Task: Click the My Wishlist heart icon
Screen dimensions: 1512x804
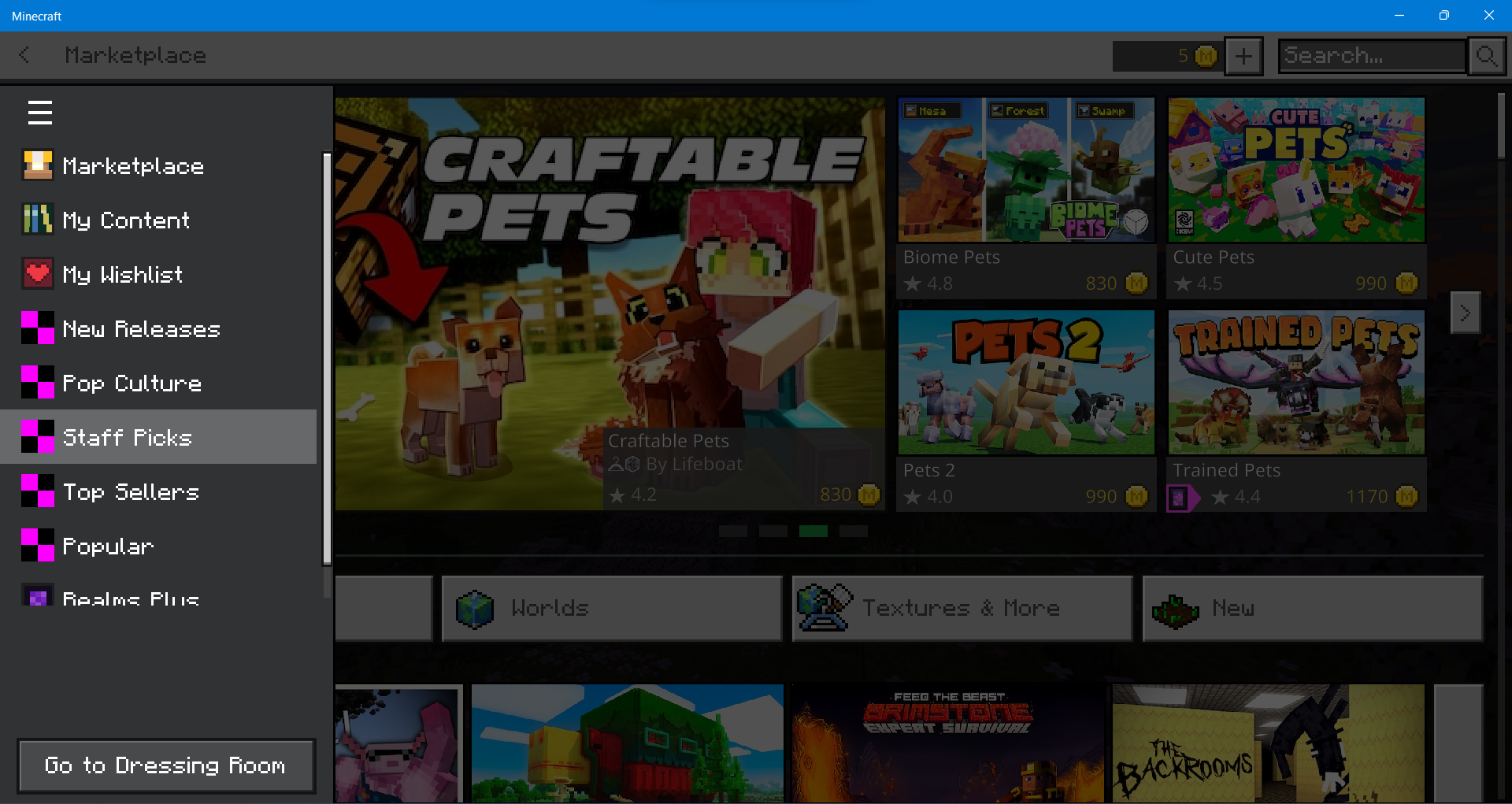Action: (38, 274)
